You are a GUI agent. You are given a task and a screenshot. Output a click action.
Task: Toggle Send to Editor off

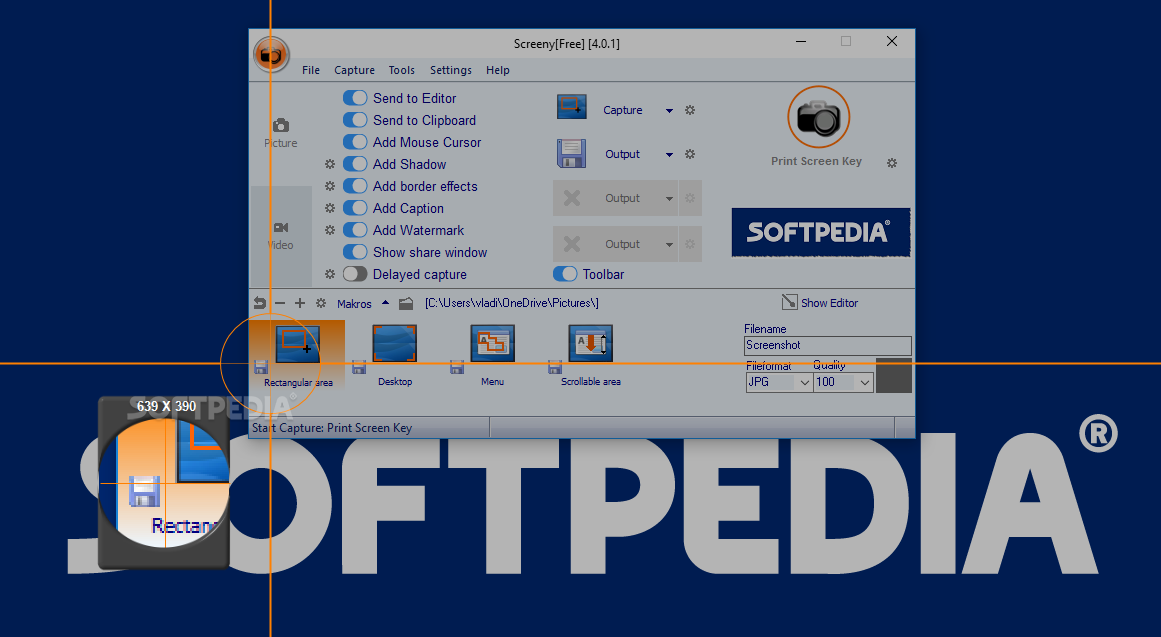(355, 98)
